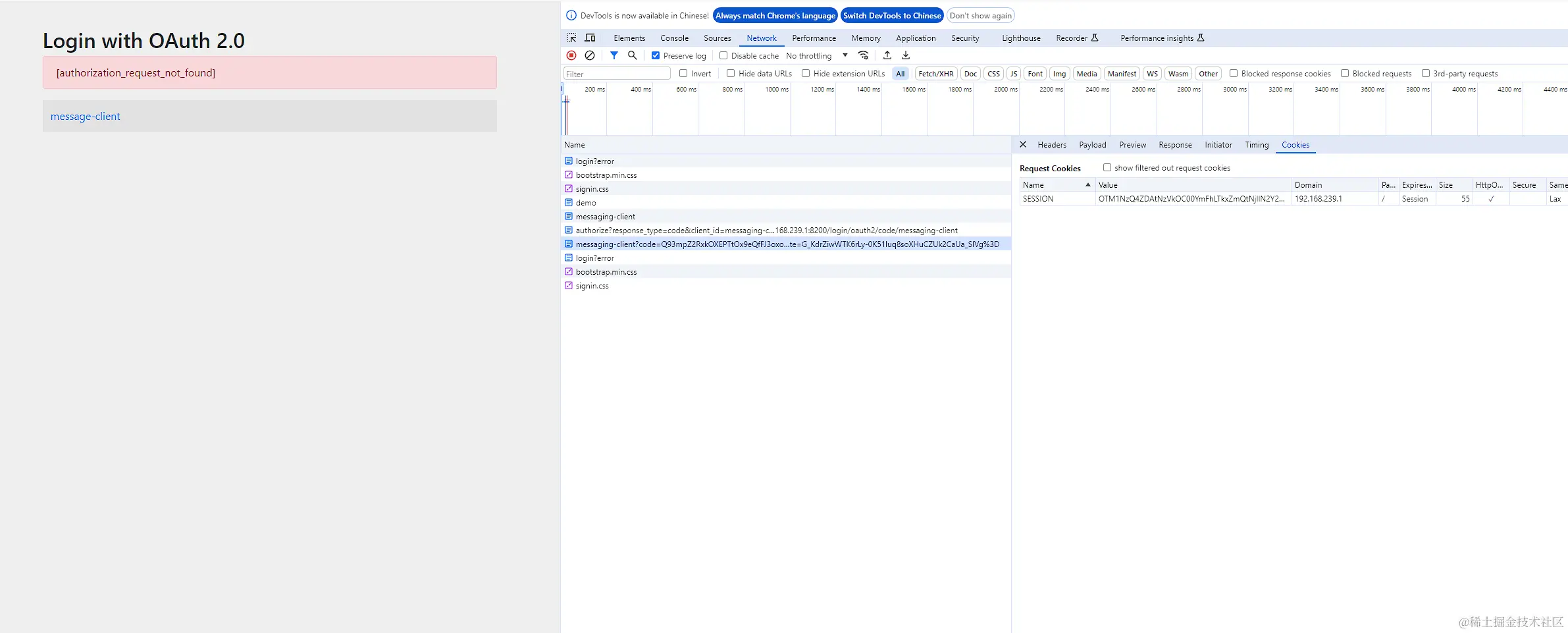Image resolution: width=1568 pixels, height=633 pixels.
Task: Switch to the Elements tab
Action: pyautogui.click(x=629, y=38)
